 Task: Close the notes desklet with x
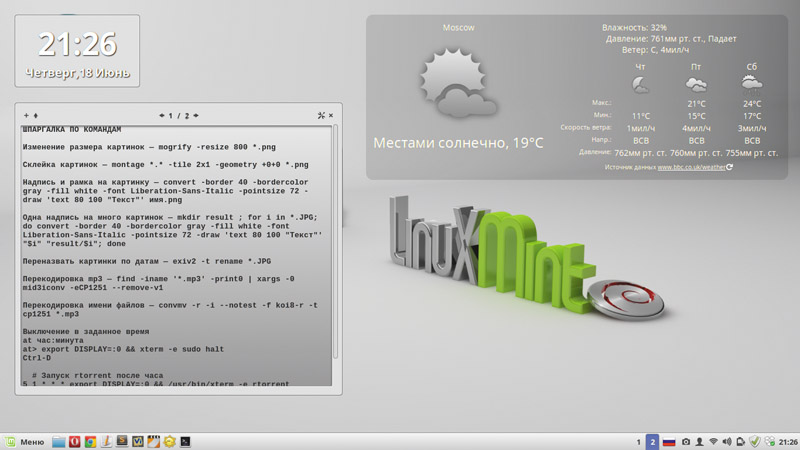331,116
